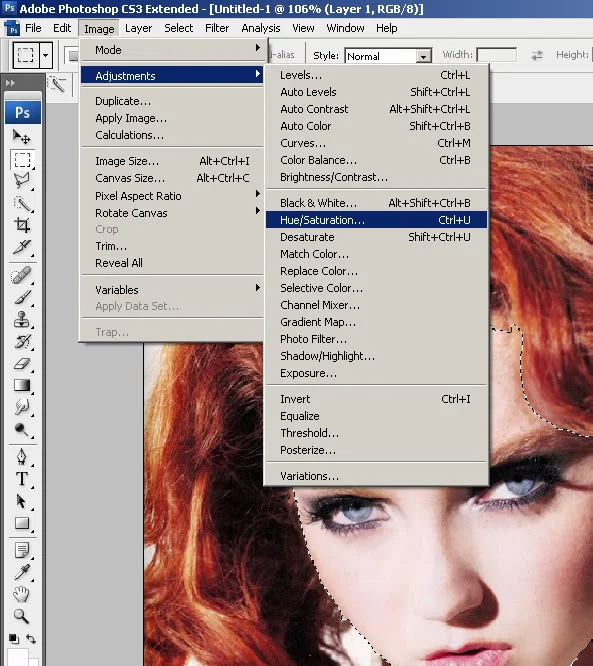Select the Gradient tool
The image size is (593, 666).
pos(22,385)
